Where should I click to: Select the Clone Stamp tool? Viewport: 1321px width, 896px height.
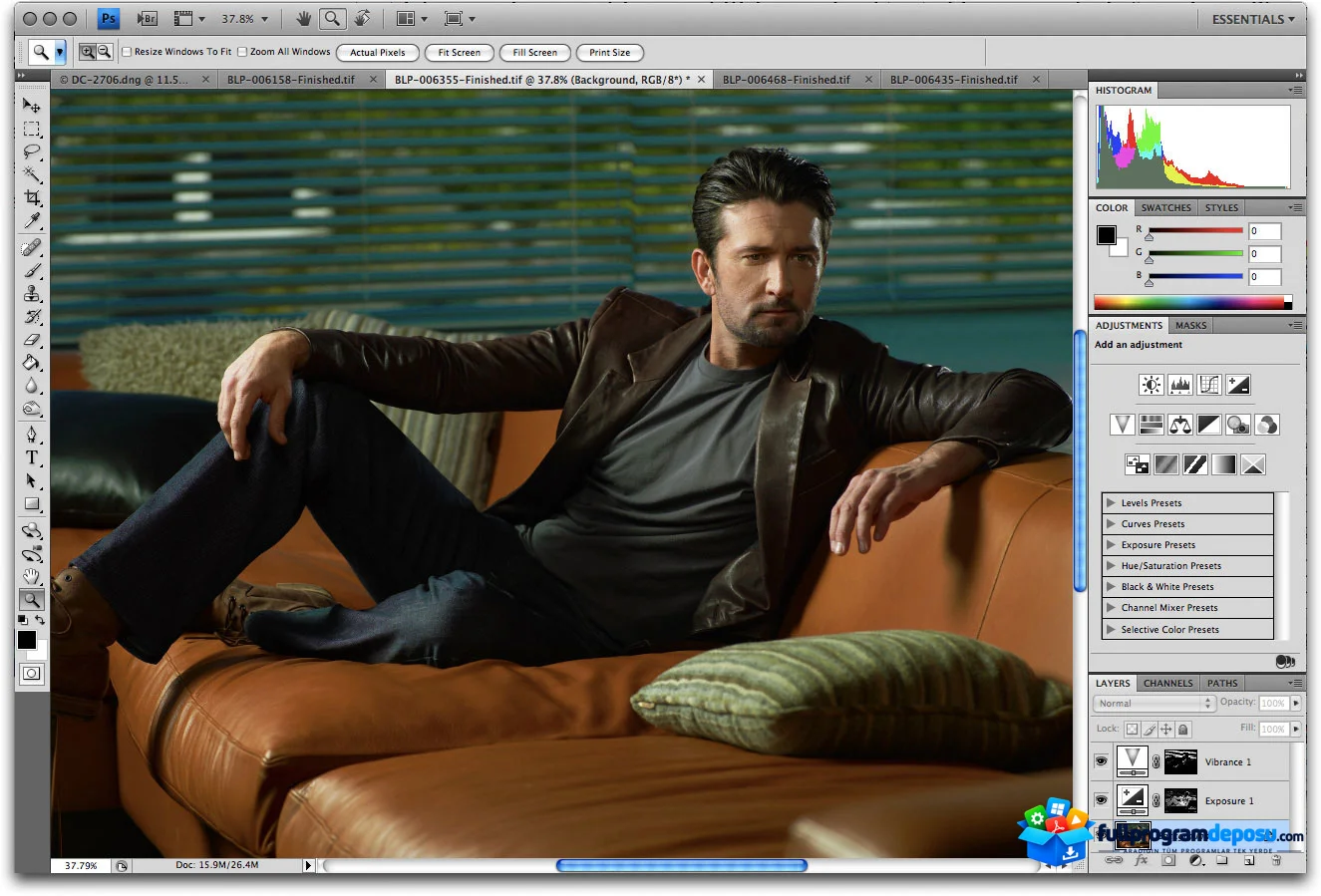point(32,294)
